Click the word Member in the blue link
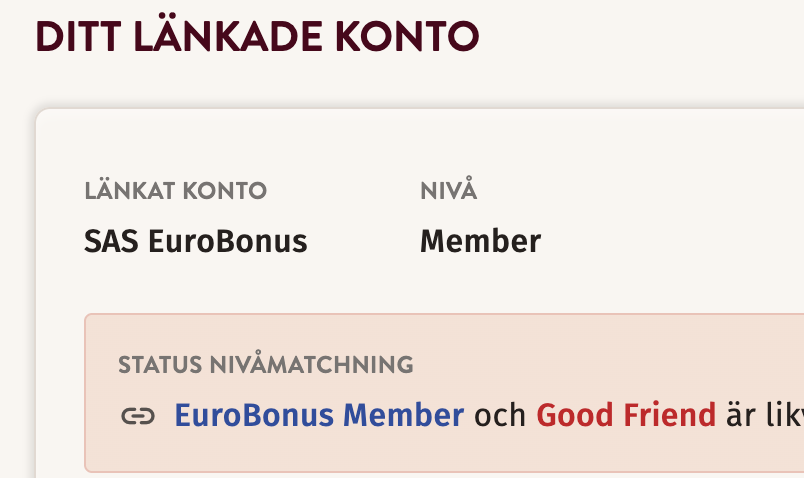The height and width of the screenshot is (478, 804). 404,415
